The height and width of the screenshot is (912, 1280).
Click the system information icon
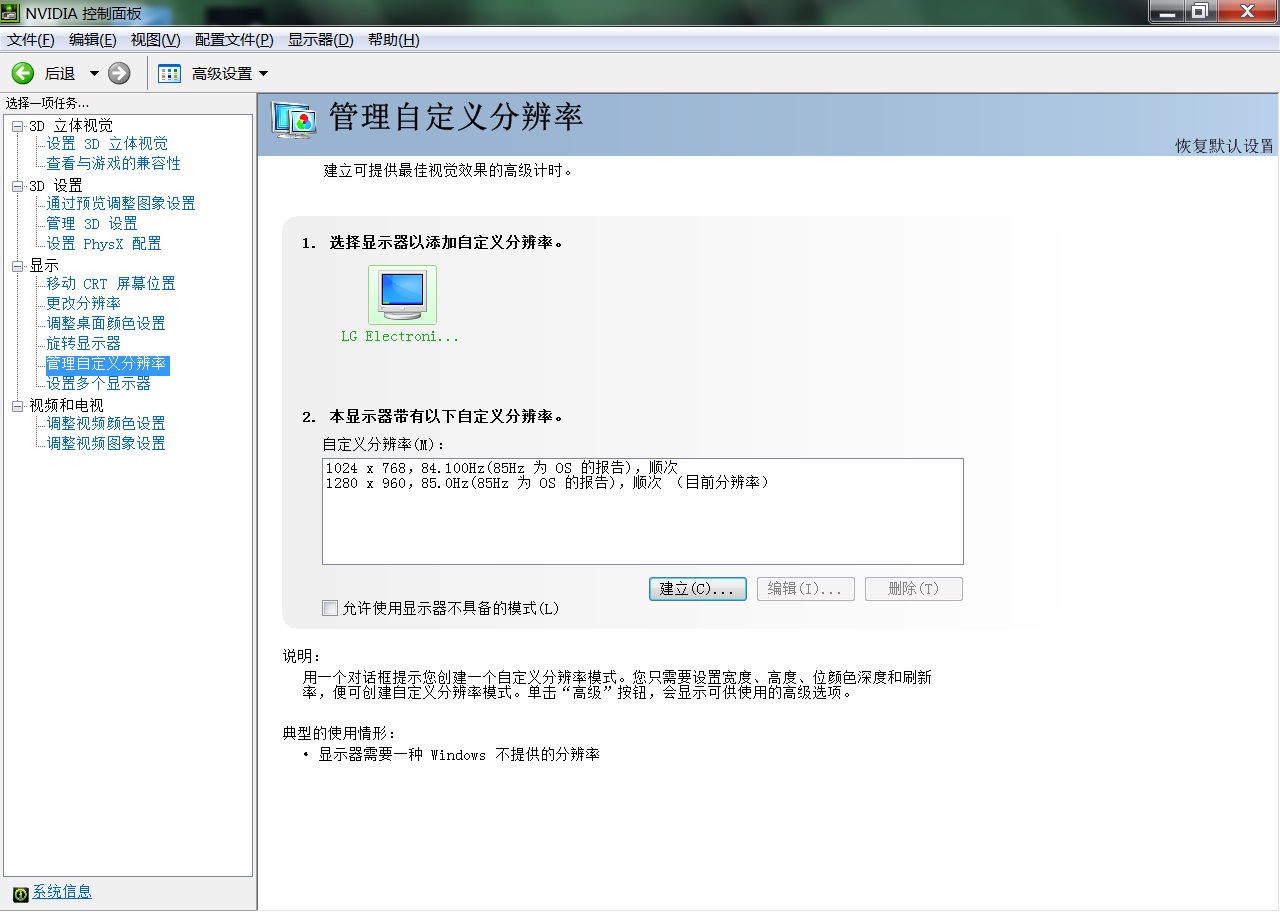(20, 893)
